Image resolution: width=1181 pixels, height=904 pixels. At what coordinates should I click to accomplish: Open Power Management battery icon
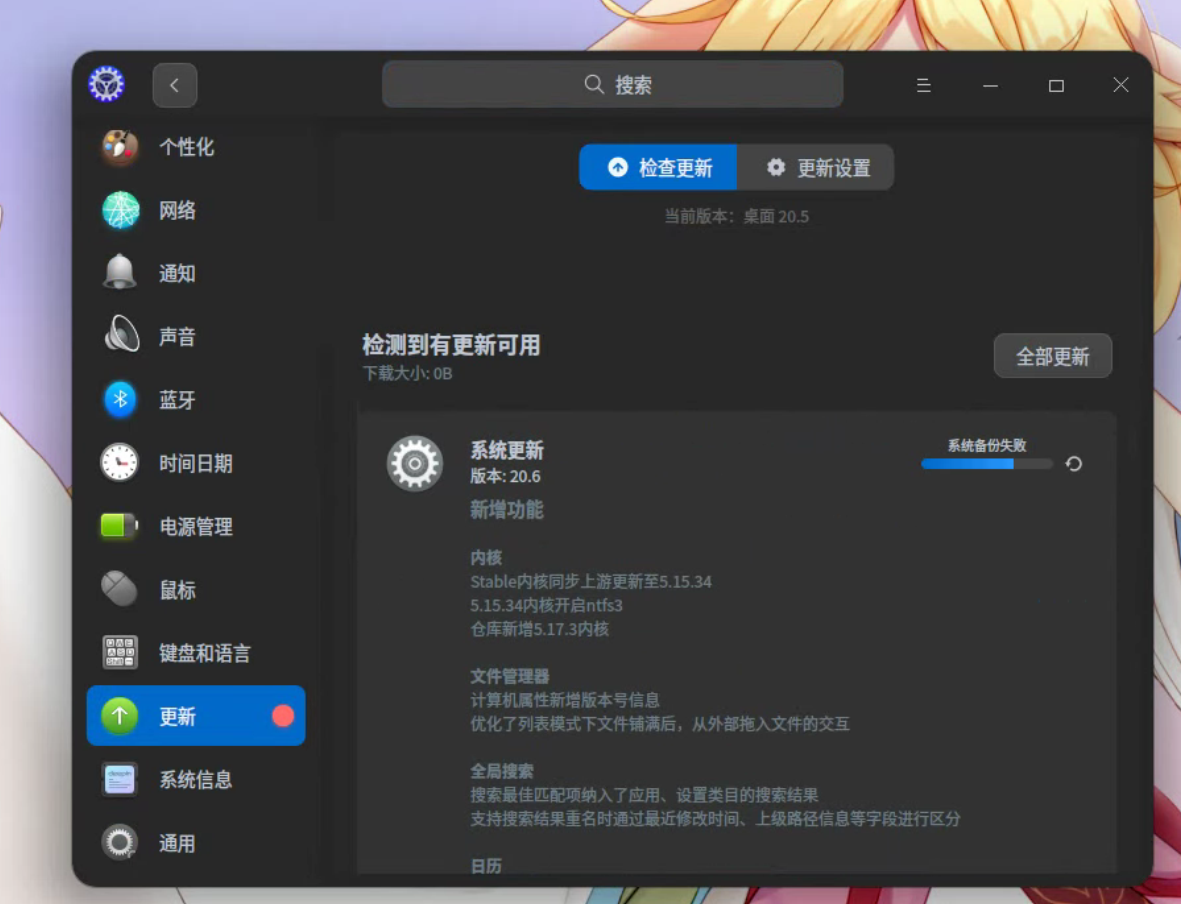(120, 526)
